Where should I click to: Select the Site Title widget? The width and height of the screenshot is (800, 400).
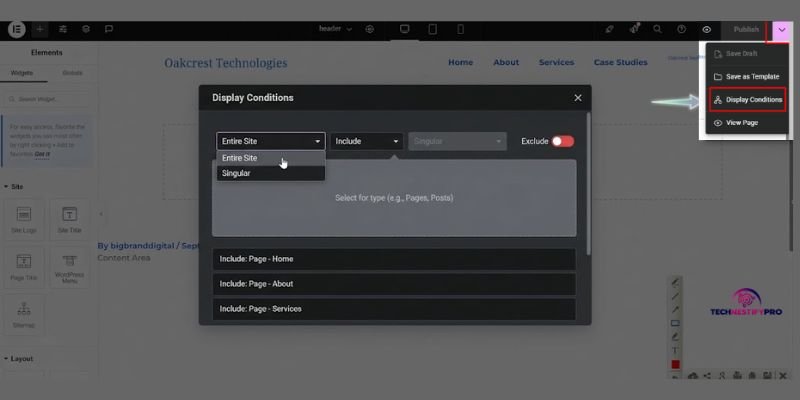(x=69, y=220)
